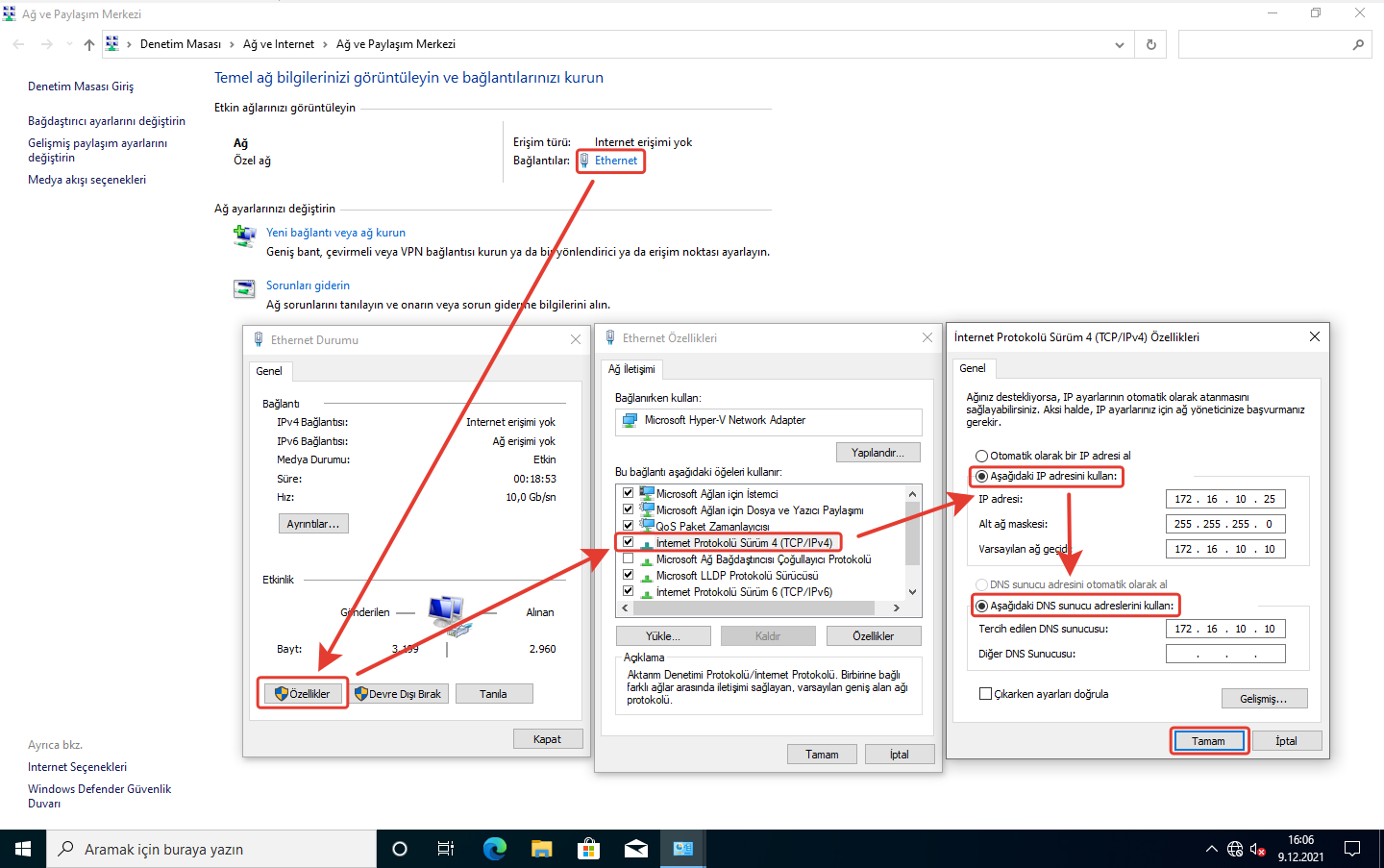Click the Task View taskbar icon

pyautogui.click(x=446, y=849)
